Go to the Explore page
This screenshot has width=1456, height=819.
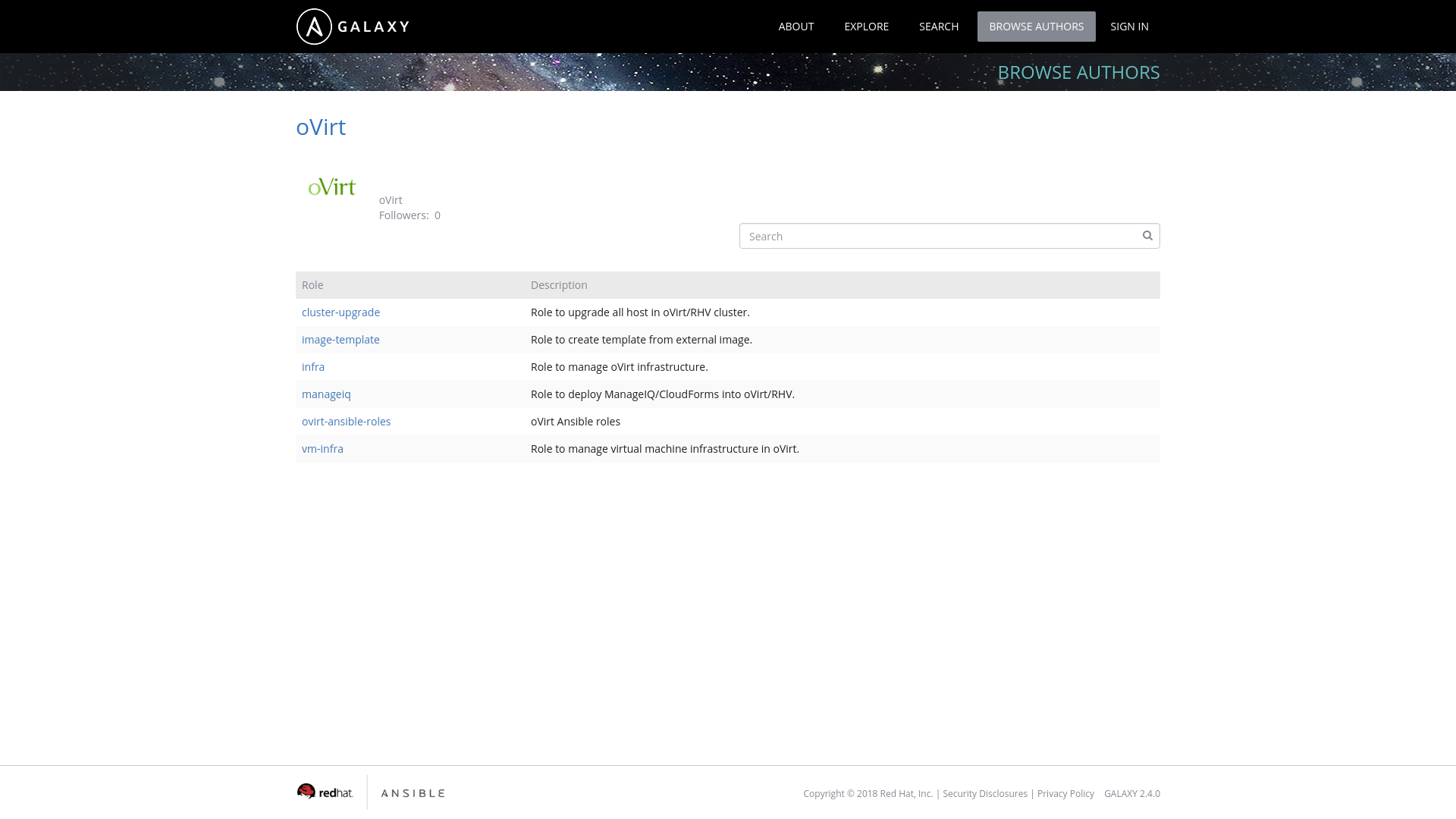(866, 27)
